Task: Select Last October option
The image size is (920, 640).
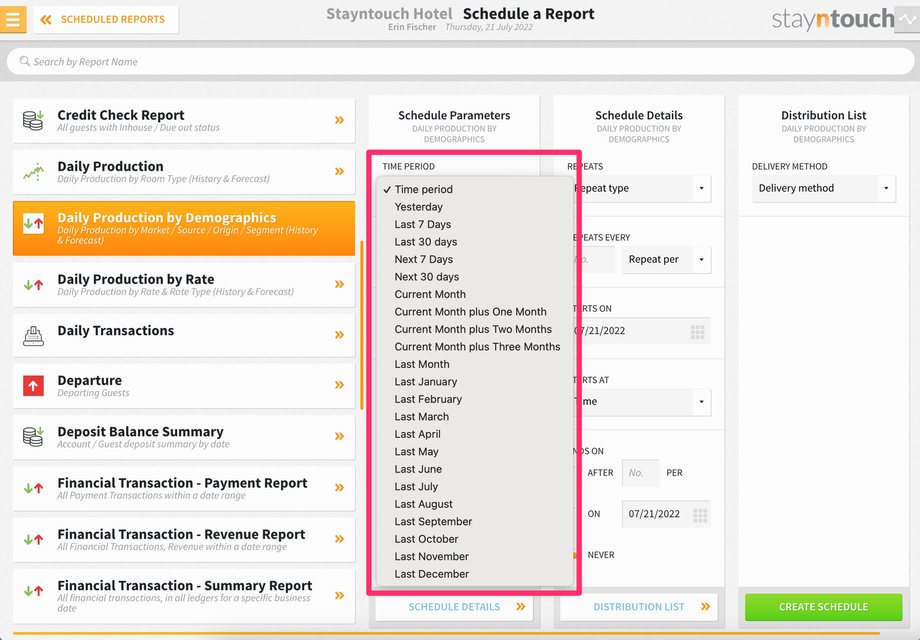Action: pos(474,539)
